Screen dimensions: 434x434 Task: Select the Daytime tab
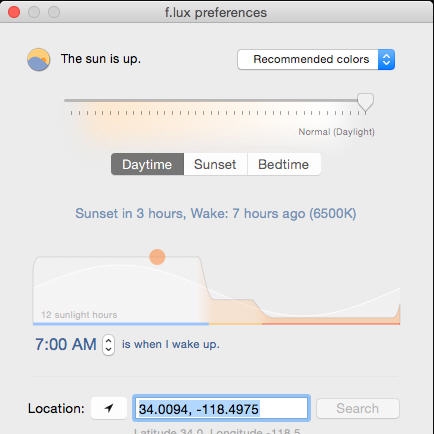pyautogui.click(x=147, y=164)
